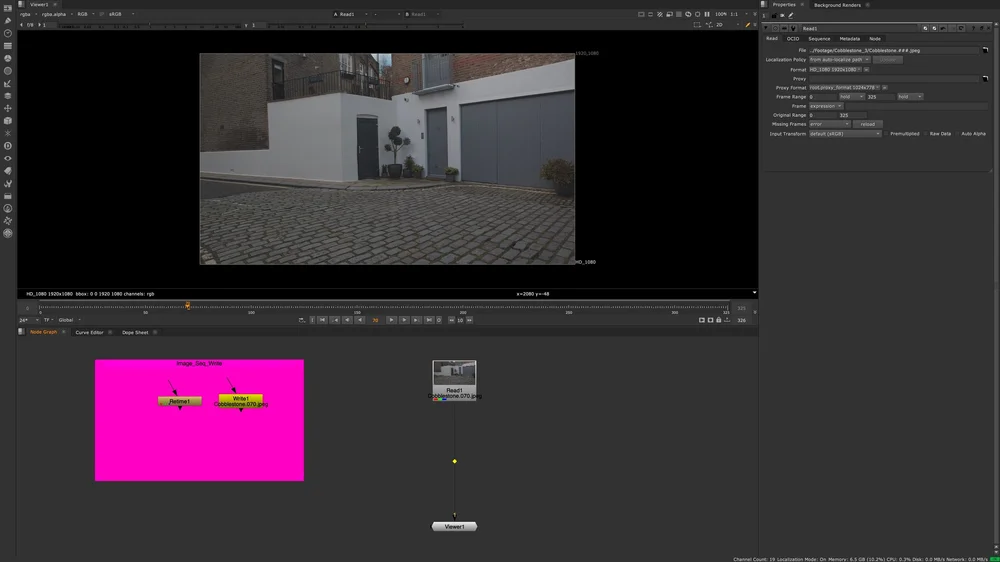Click the Properties panel lock icon

point(774,16)
